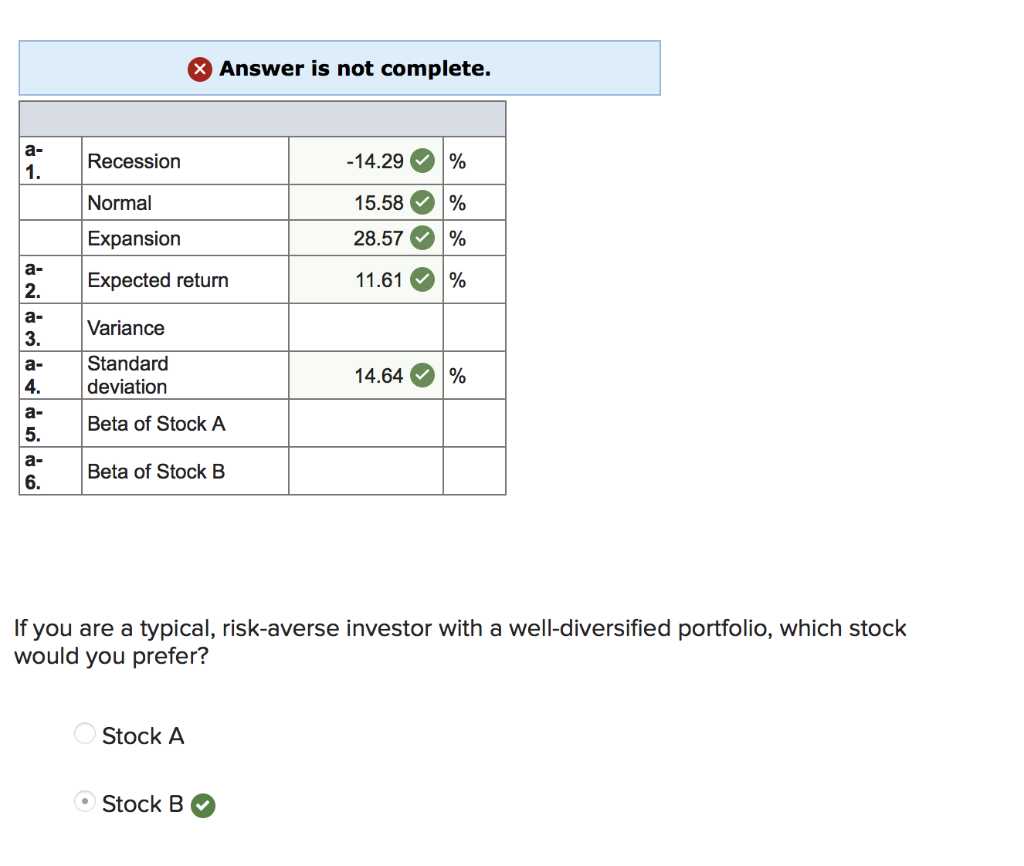1024x866 pixels.
Task: Click the percent sign beside 14.64
Action: 457,375
